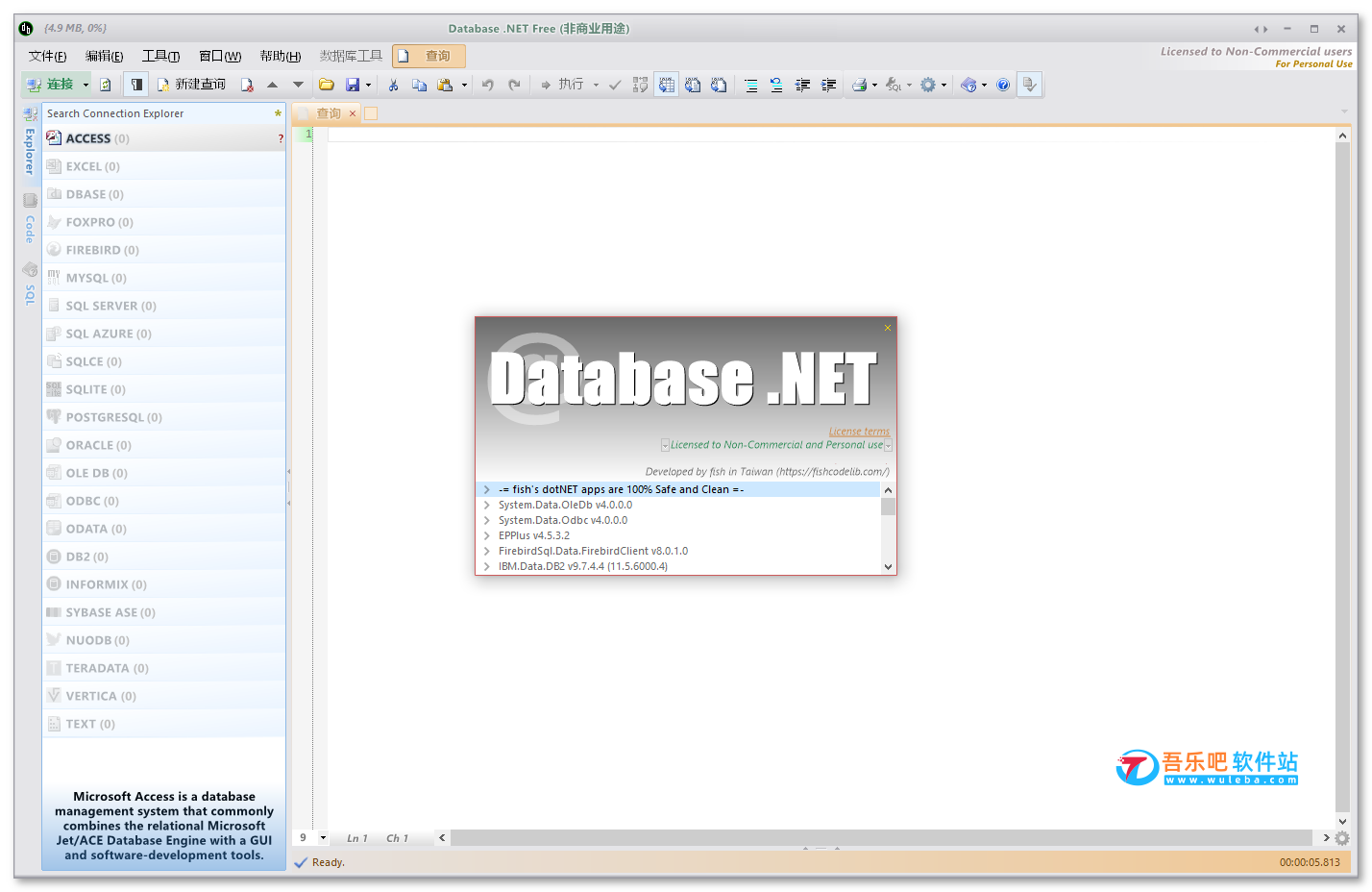
Task: Select POSTGRESQL in connection list
Action: tap(164, 417)
